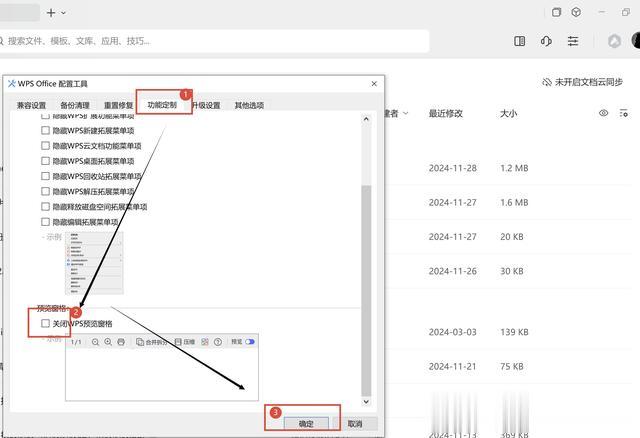640x438 pixels.
Task: Click the 139 KB size value
Action: [x=514, y=332]
